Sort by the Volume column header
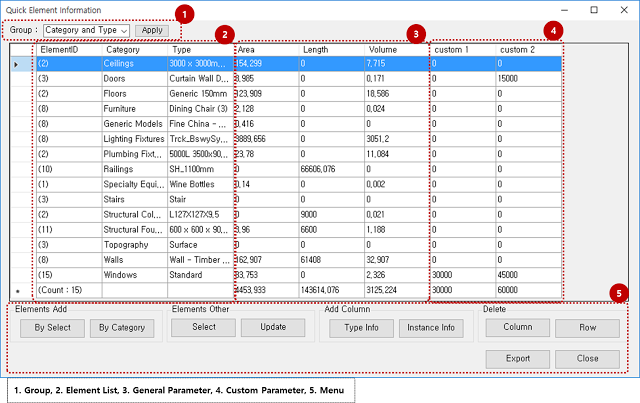The height and width of the screenshot is (403, 640). click(x=397, y=50)
